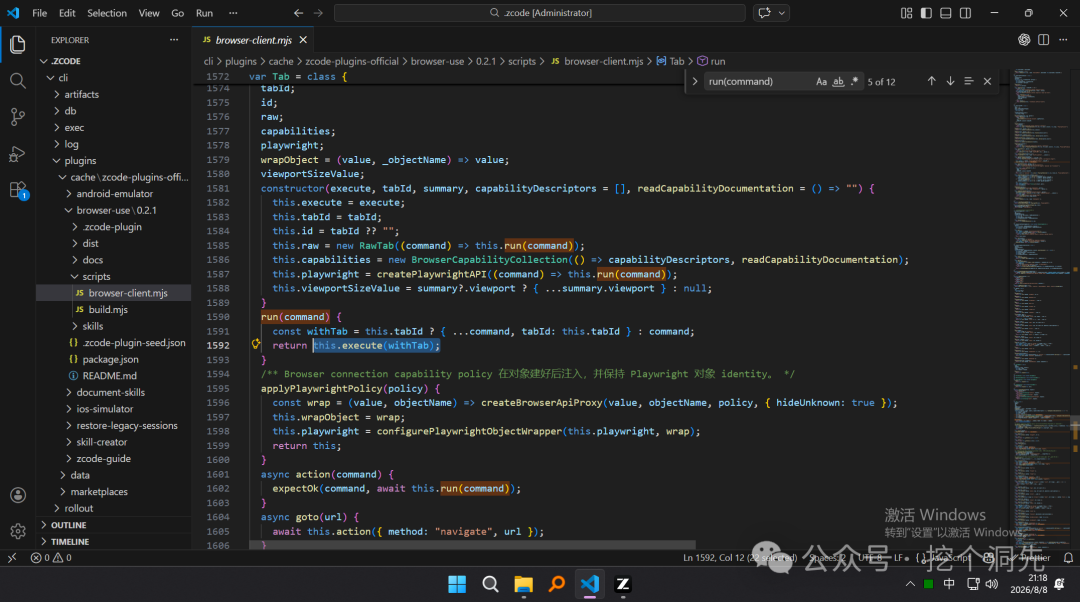The width and height of the screenshot is (1080, 602).
Task: Open the Search view in the activity bar
Action: (18, 81)
